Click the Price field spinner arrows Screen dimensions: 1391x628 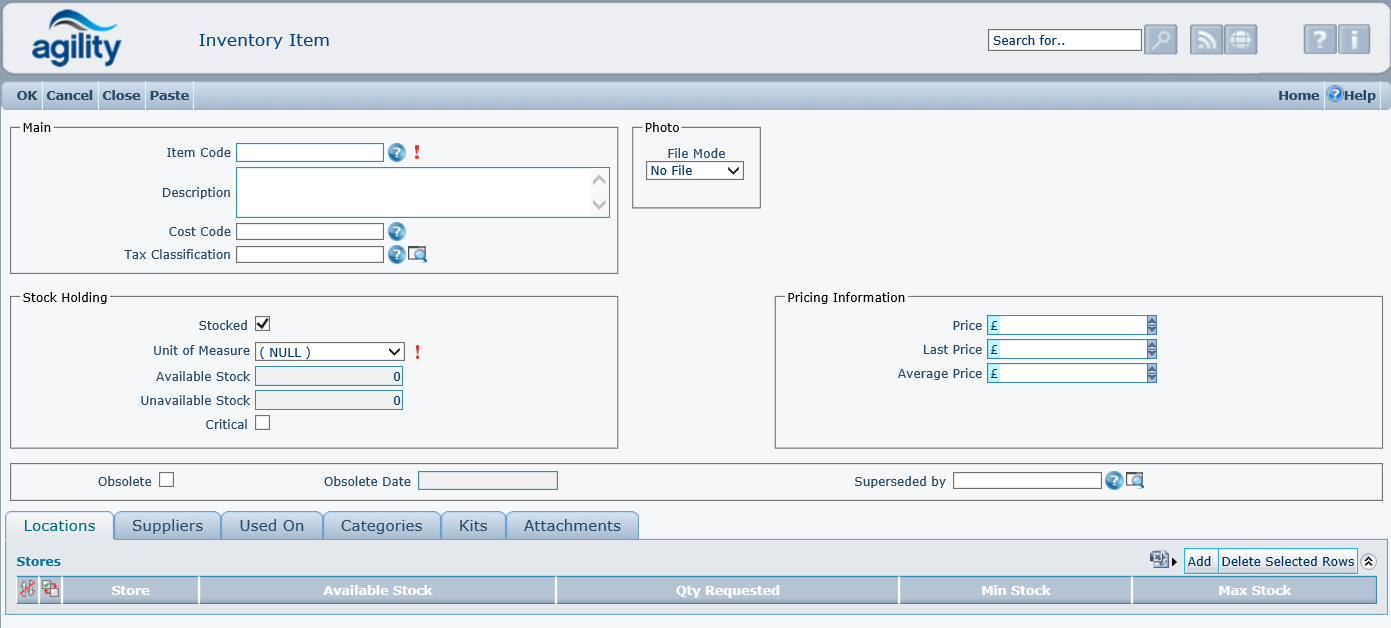1152,325
